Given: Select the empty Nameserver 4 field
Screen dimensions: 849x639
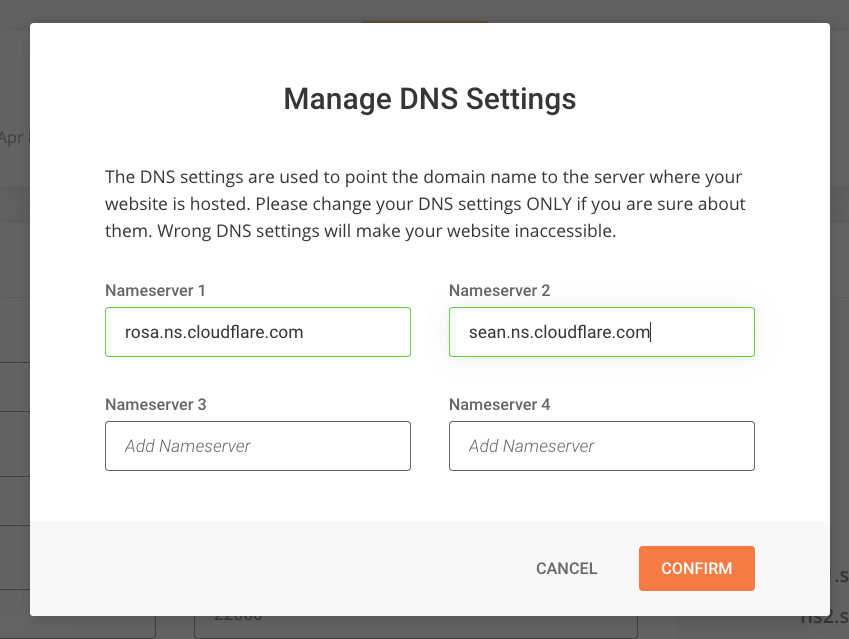Looking at the screenshot, I should pos(602,446).
